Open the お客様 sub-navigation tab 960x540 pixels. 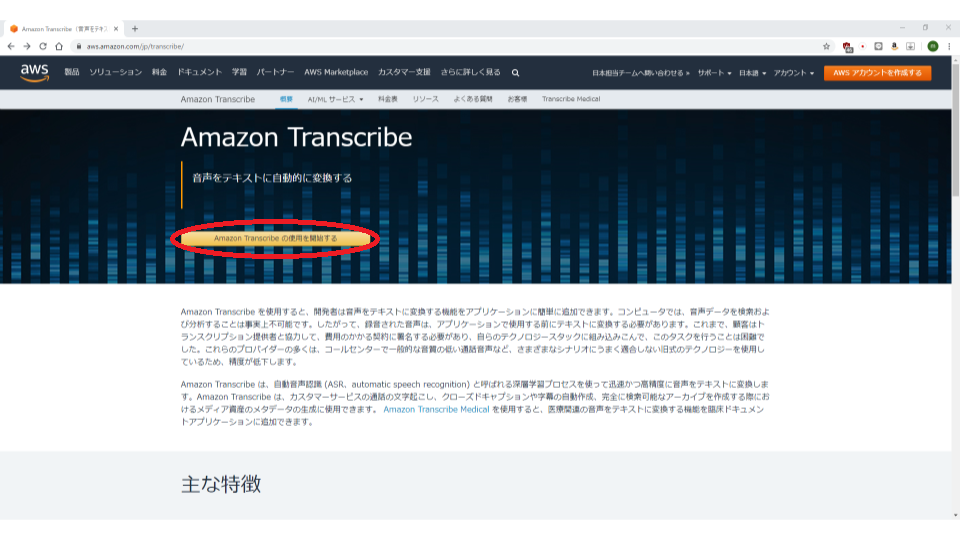pos(517,99)
